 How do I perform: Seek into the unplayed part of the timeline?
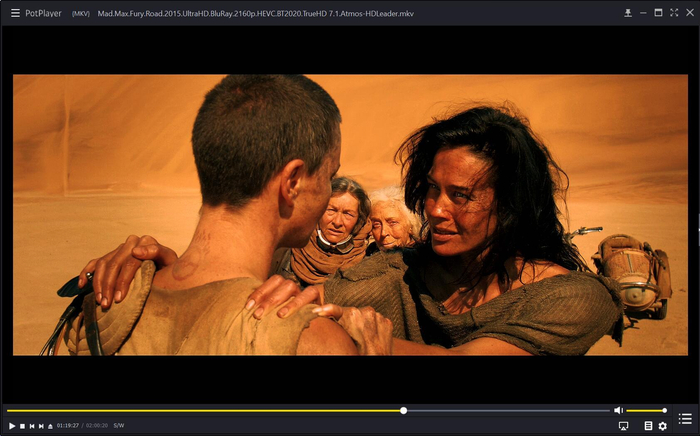(508, 411)
